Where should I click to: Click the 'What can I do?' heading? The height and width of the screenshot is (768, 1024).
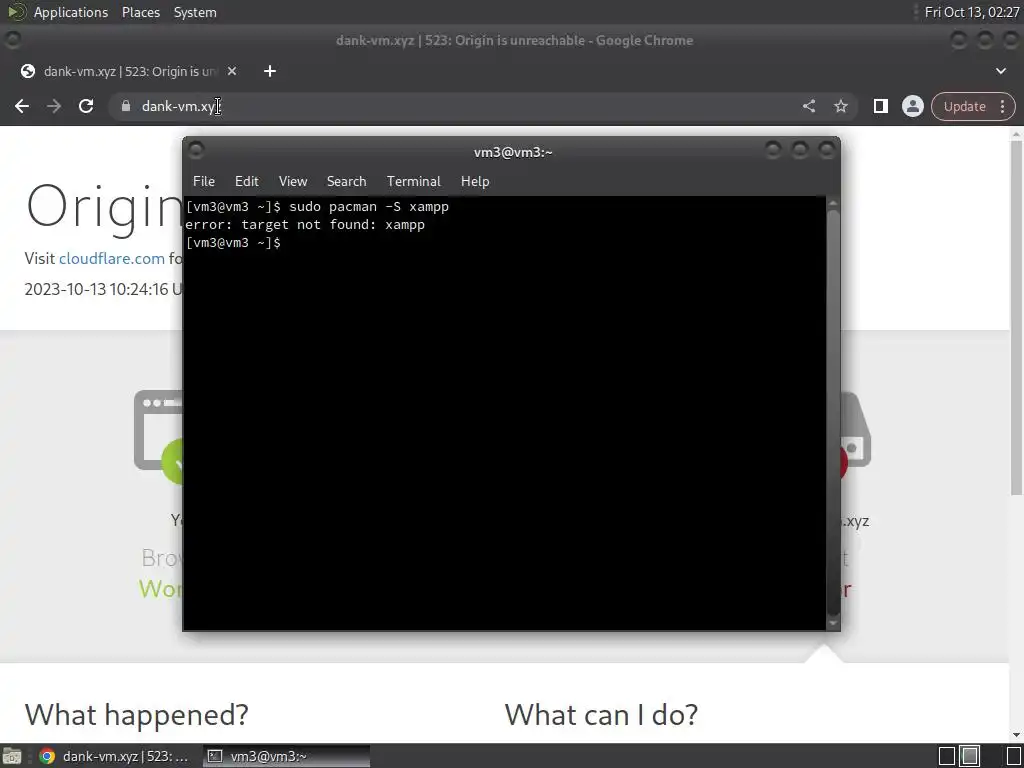(x=601, y=714)
